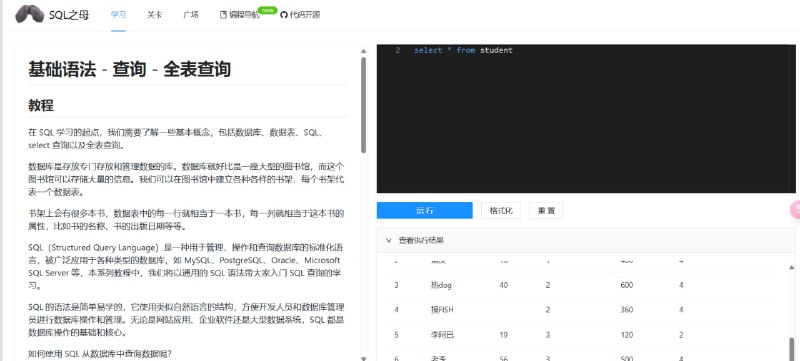Click the age value 40 in results
The width and height of the screenshot is (800, 361).
(x=504, y=285)
